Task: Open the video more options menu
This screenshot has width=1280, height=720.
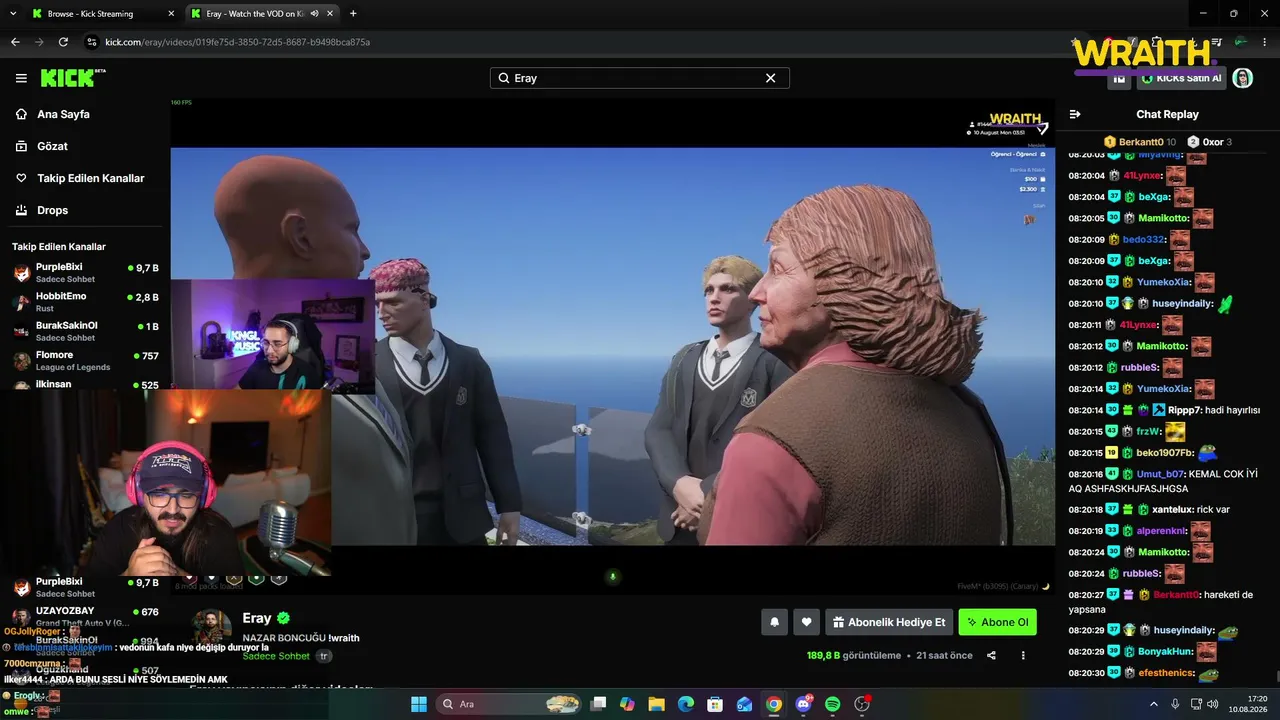Action: (x=1023, y=656)
